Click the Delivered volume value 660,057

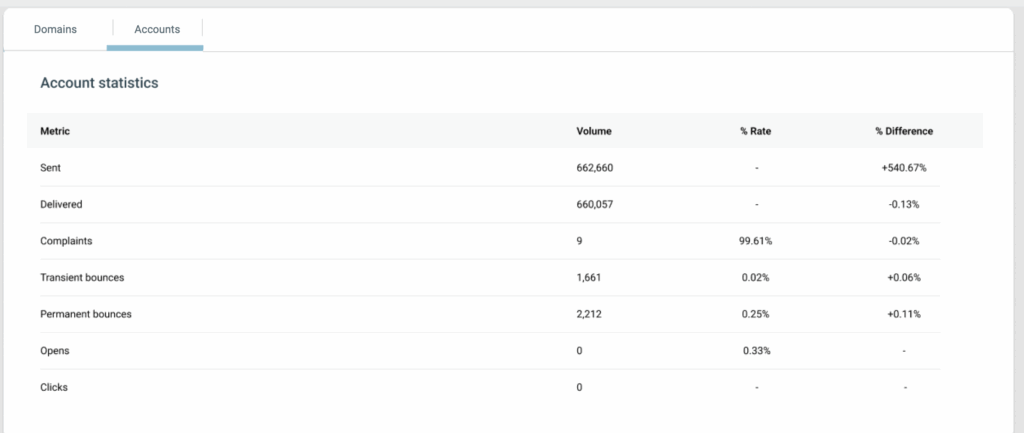(595, 204)
